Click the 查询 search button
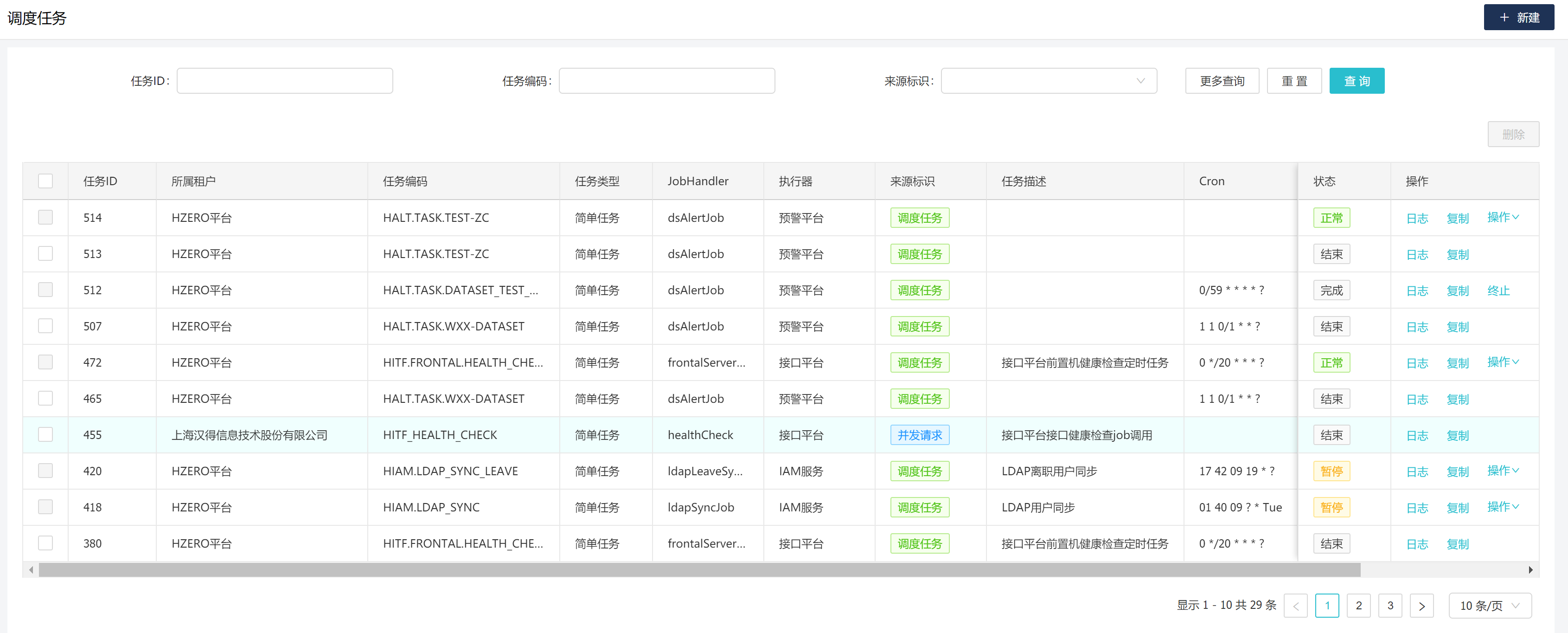 pyautogui.click(x=1356, y=81)
